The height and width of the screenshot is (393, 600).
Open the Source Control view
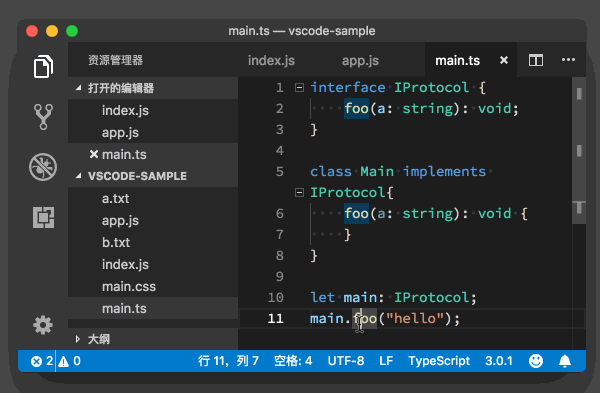[43, 117]
